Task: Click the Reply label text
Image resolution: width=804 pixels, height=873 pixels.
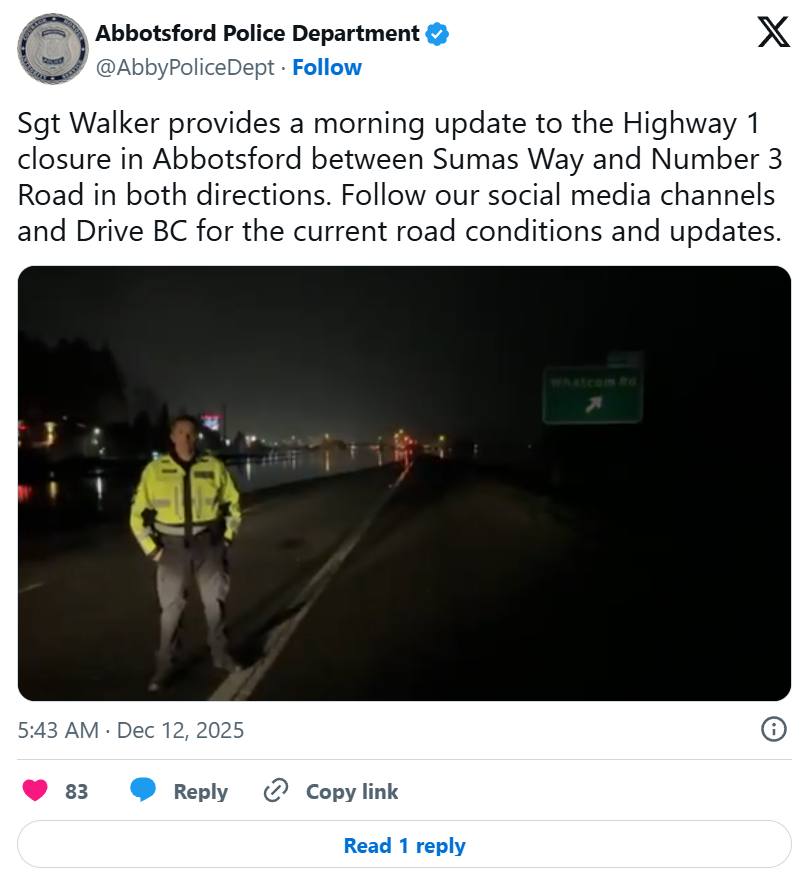Action: click(200, 791)
